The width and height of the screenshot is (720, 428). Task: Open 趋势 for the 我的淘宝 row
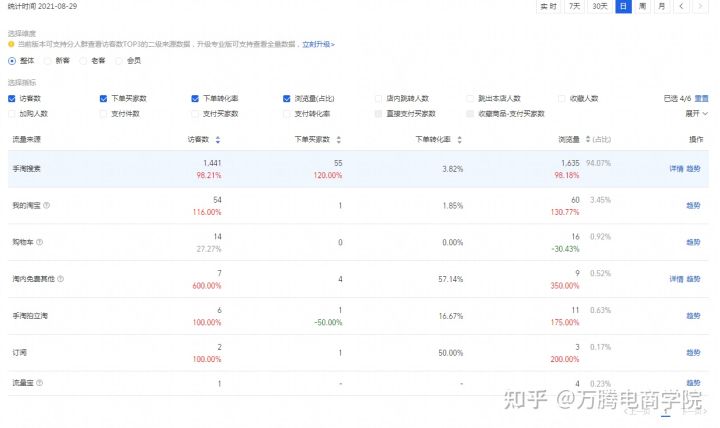click(x=693, y=205)
